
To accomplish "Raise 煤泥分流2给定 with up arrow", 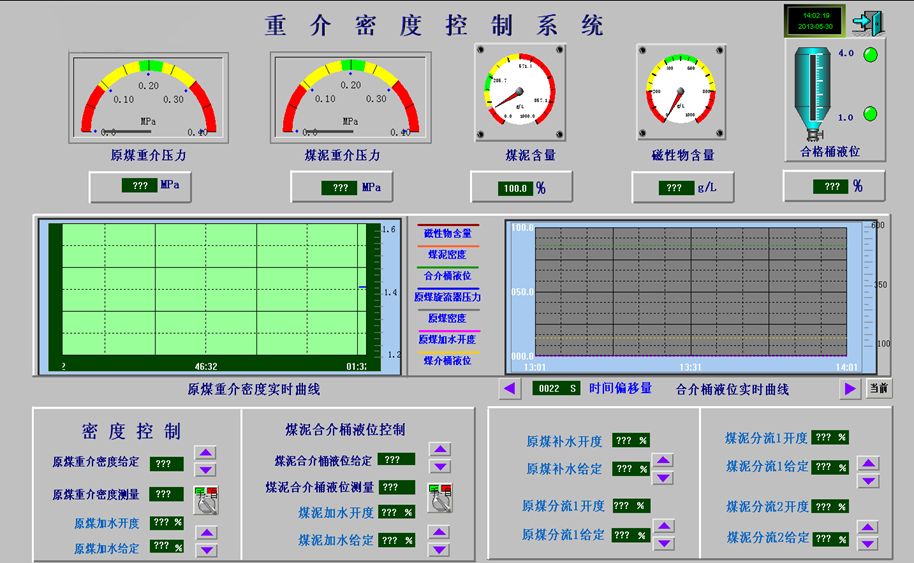I will (x=868, y=527).
